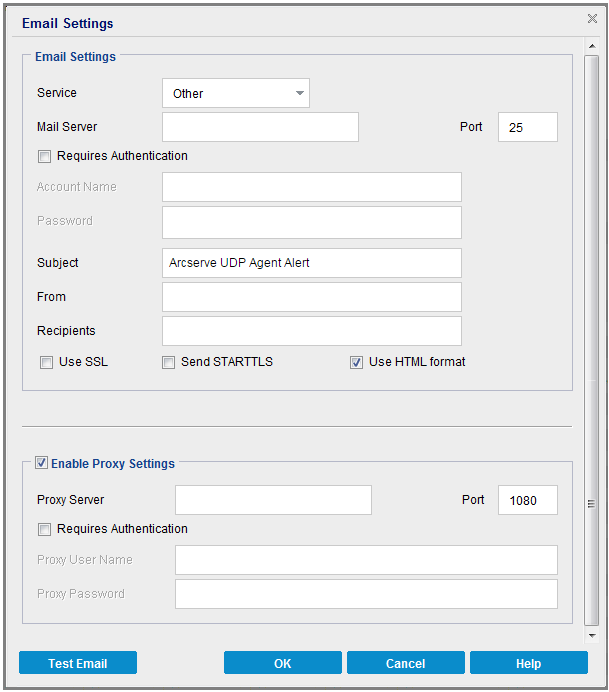609x692 pixels.
Task: Click the Proxy Server input field
Action: (x=273, y=500)
